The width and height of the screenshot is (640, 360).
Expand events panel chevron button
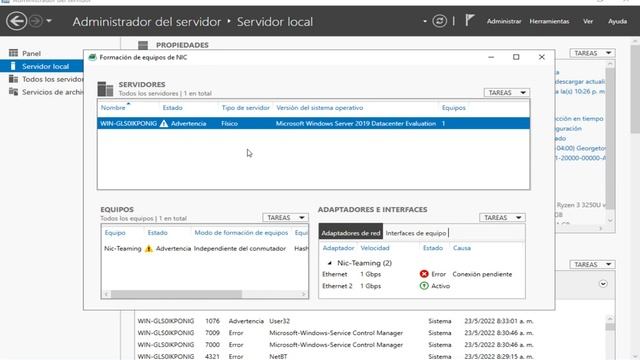(x=603, y=284)
